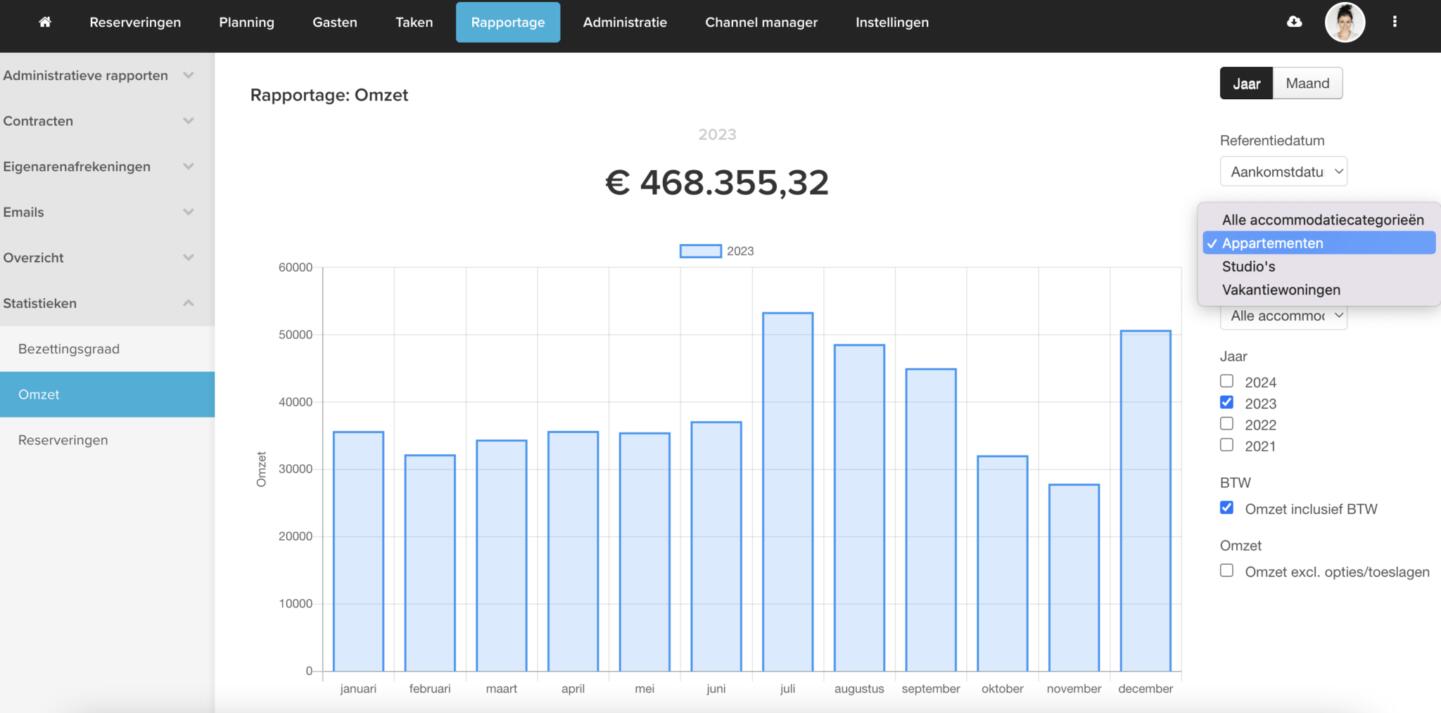Screen dimensions: 1441x713
Task: Uncheck the 2023 year checkbox
Action: pos(1227,402)
